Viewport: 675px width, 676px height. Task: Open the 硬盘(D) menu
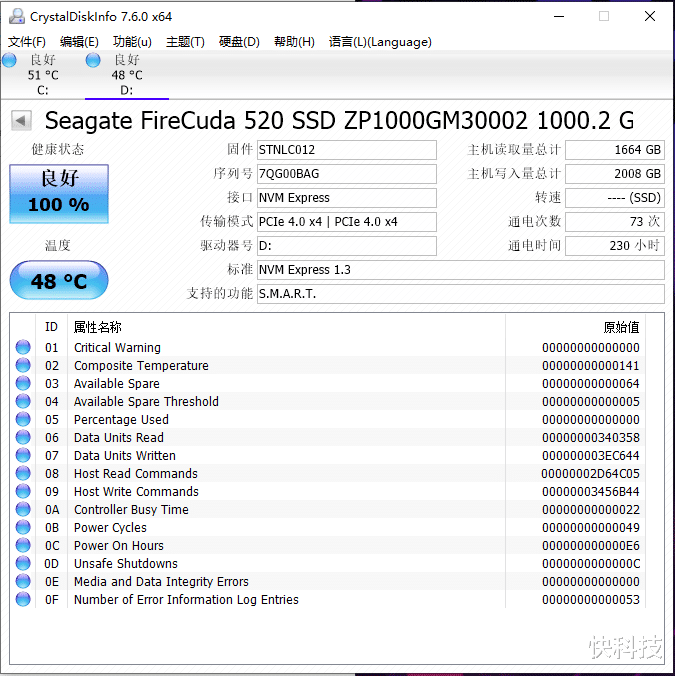239,42
